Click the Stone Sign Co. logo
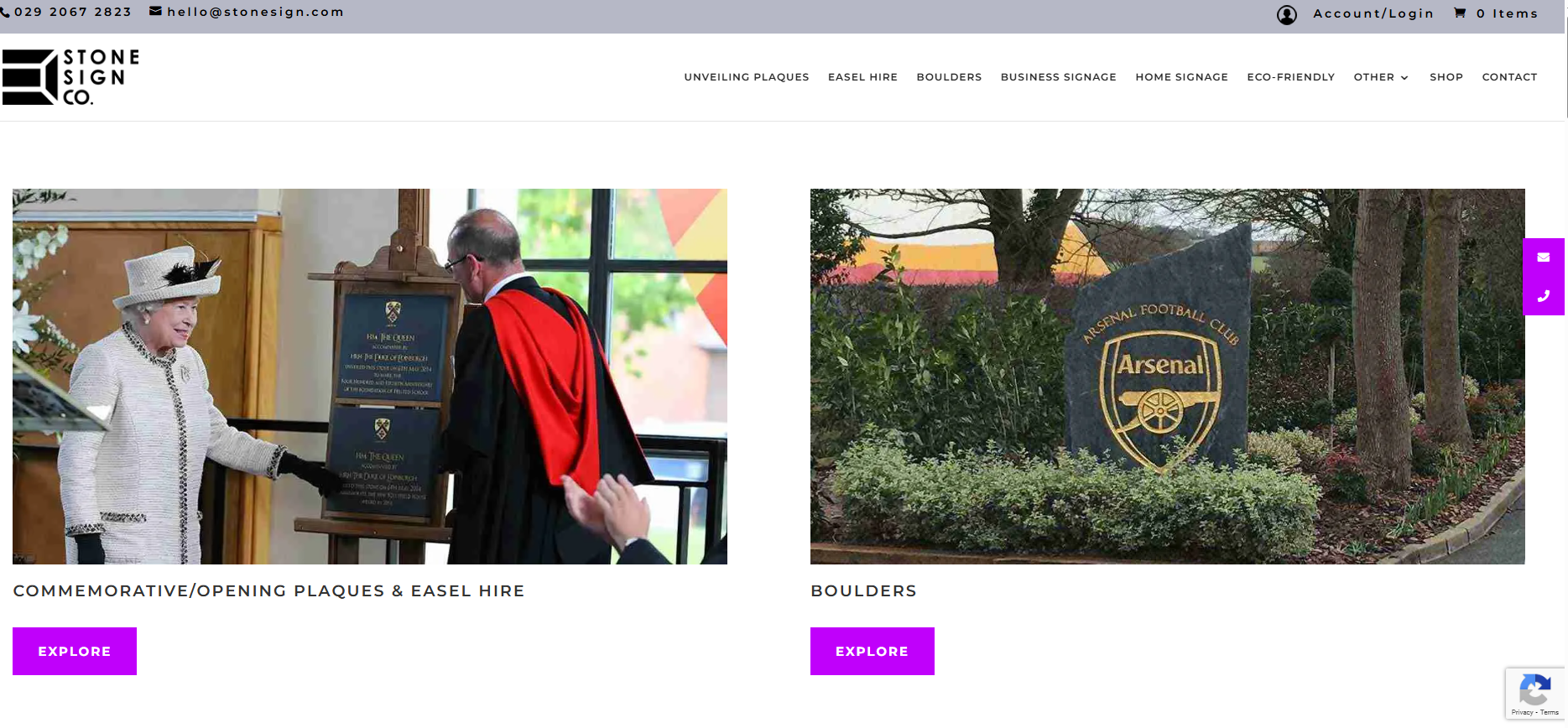Screen dimensions: 1568x728 click(70, 76)
